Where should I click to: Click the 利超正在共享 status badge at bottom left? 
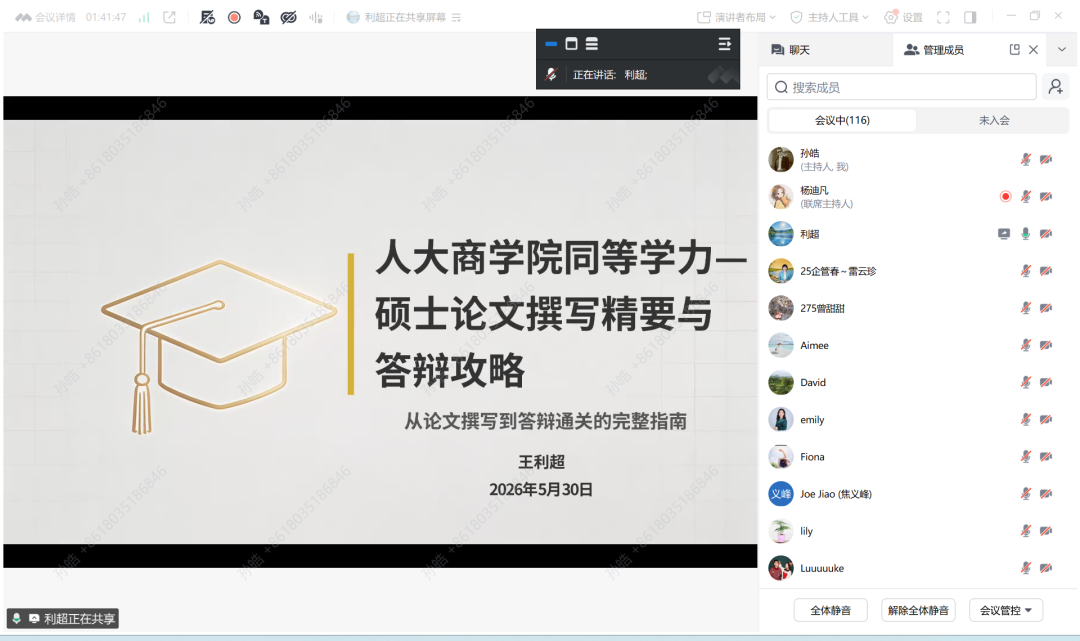pos(63,618)
